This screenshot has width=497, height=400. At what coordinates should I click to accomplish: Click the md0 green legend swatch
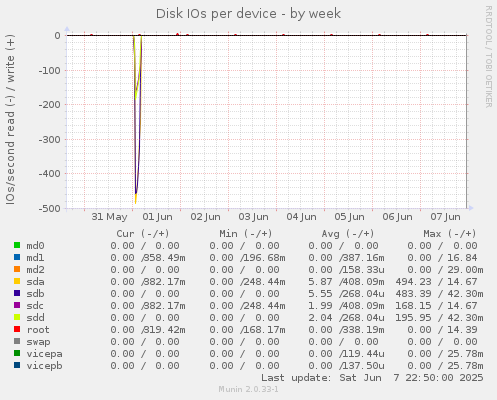17,245
